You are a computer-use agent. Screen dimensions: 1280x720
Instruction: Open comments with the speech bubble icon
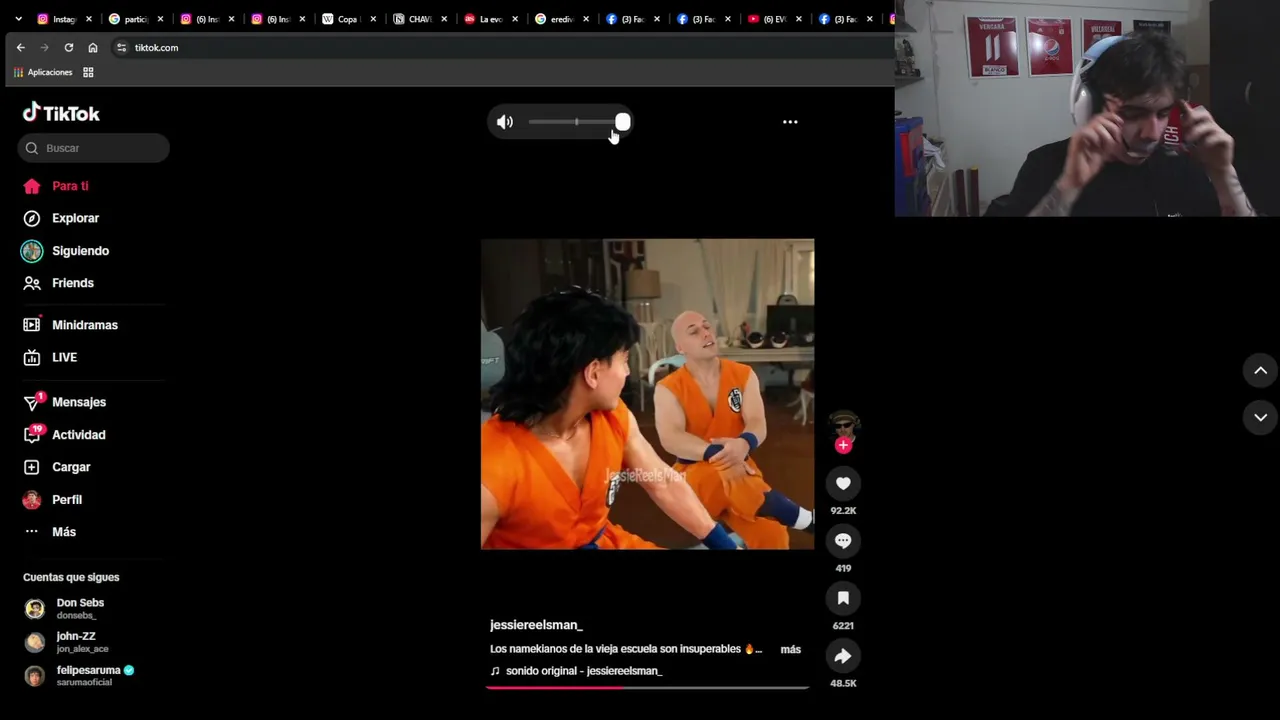843,541
